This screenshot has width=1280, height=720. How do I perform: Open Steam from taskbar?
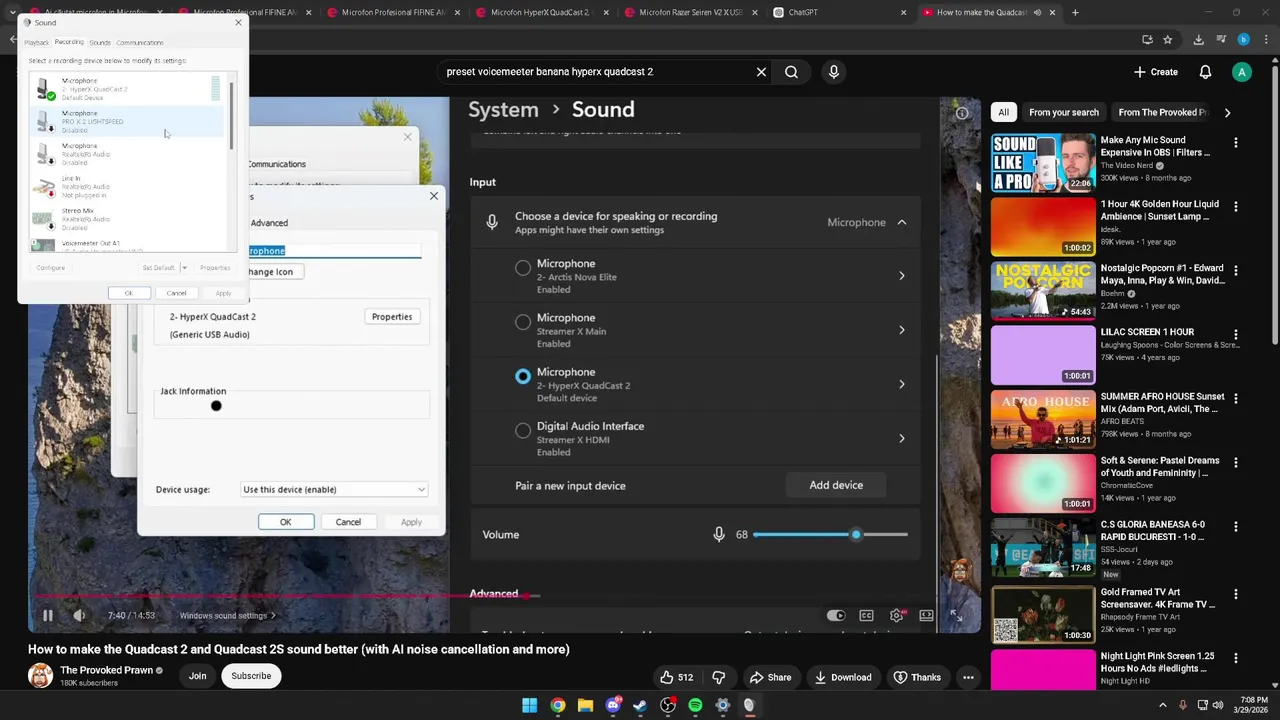tap(640, 705)
